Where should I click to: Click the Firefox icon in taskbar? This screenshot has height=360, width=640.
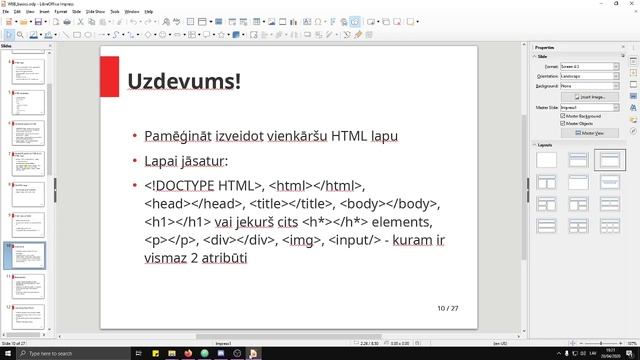click(x=188, y=353)
